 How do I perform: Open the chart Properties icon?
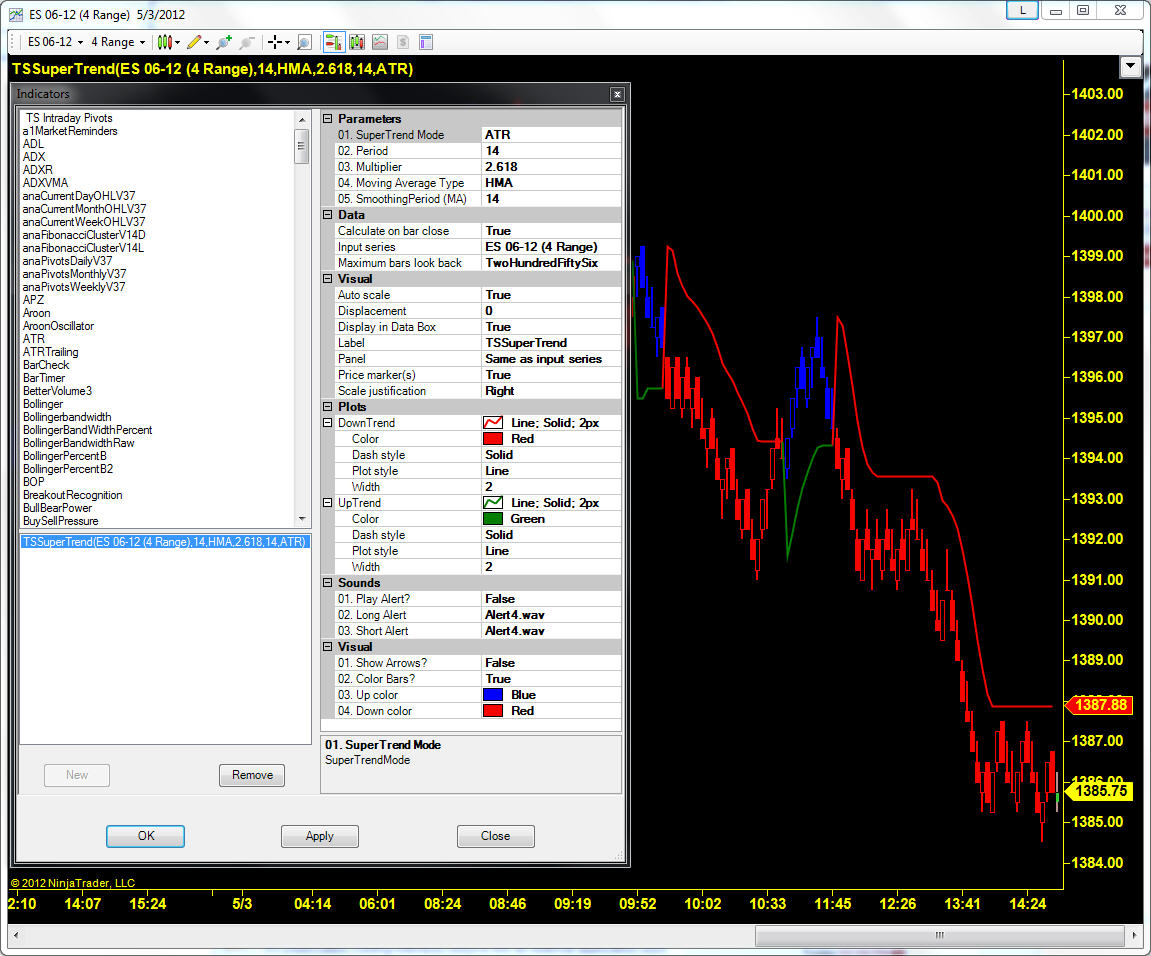[426, 42]
